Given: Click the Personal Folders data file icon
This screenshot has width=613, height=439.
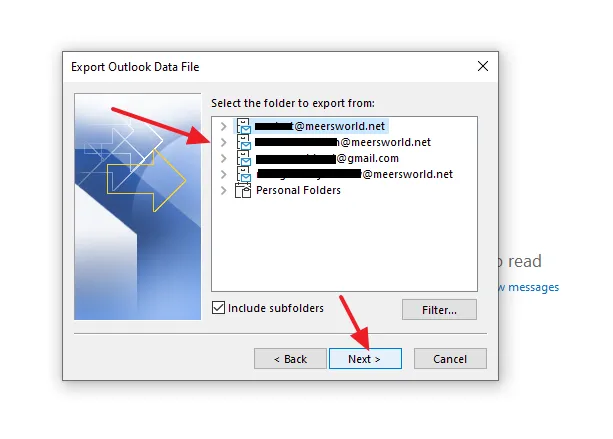Looking at the screenshot, I should click(243, 190).
